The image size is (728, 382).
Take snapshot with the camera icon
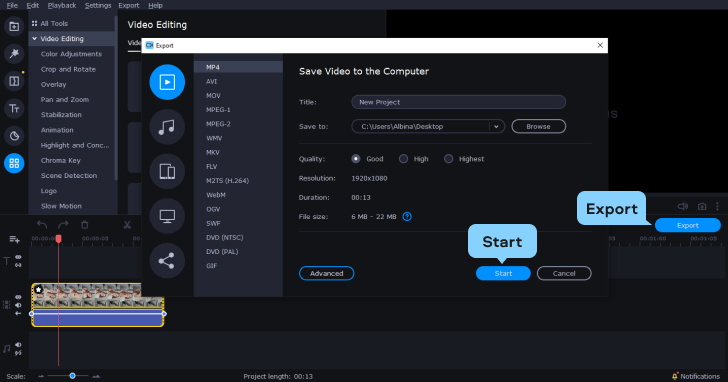pyautogui.click(x=702, y=206)
